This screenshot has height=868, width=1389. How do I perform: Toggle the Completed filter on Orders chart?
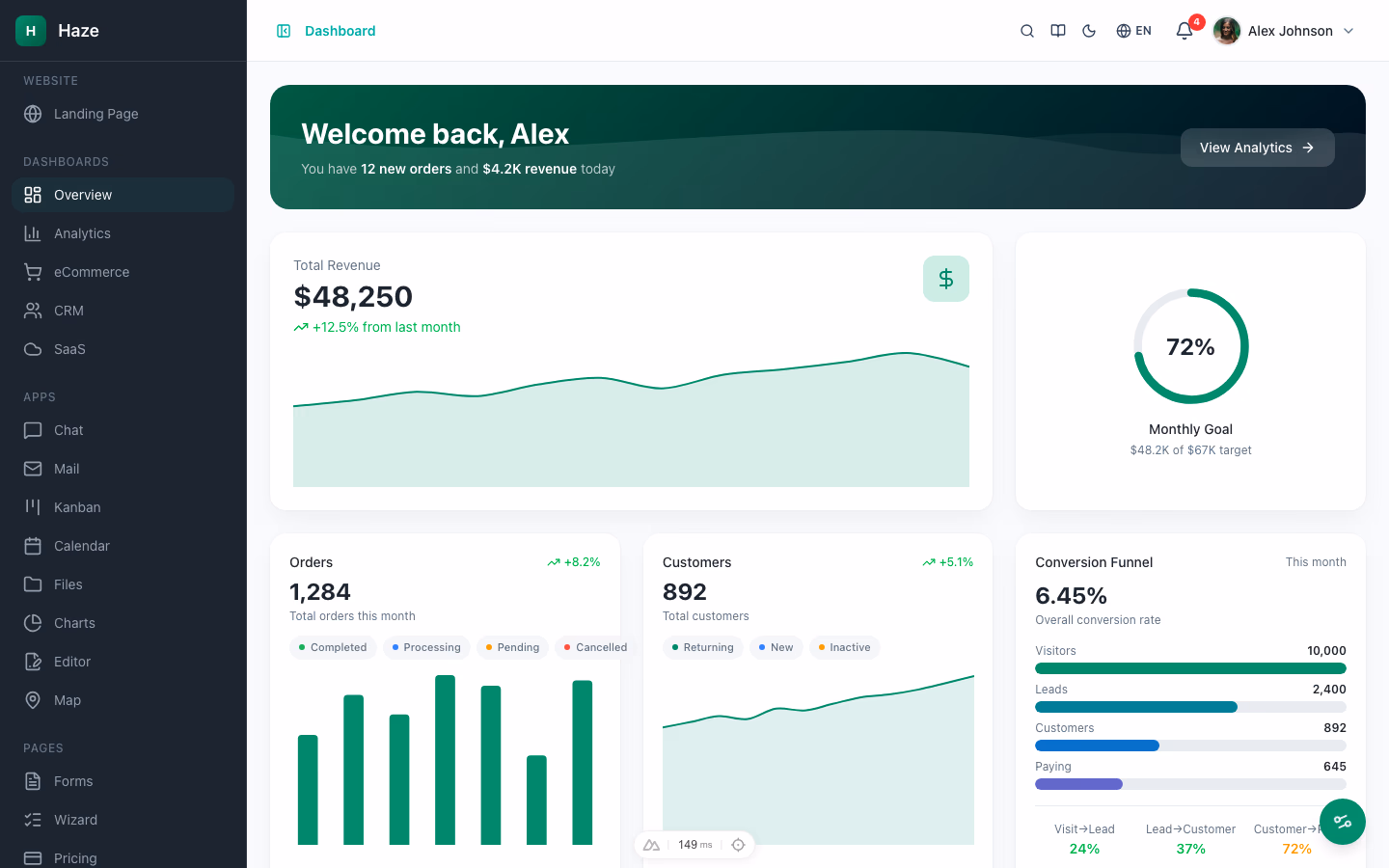[x=333, y=647]
